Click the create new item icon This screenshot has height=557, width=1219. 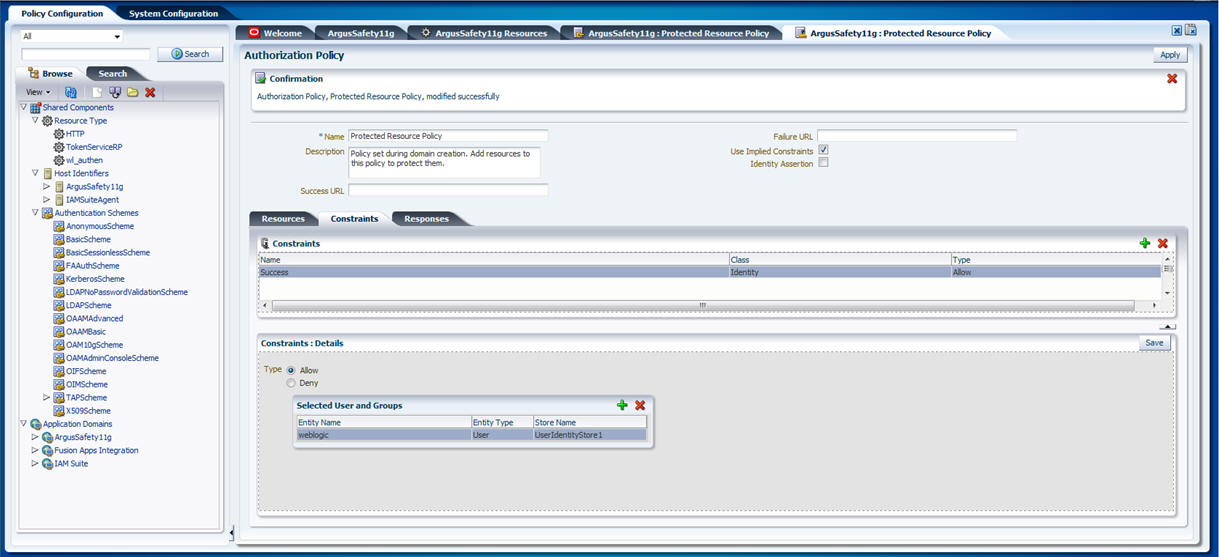click(97, 92)
